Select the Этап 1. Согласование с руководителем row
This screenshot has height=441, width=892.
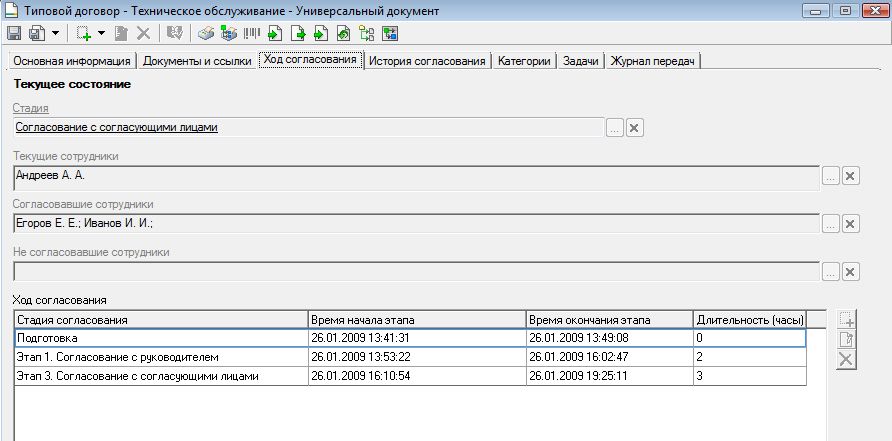[x=410, y=357]
